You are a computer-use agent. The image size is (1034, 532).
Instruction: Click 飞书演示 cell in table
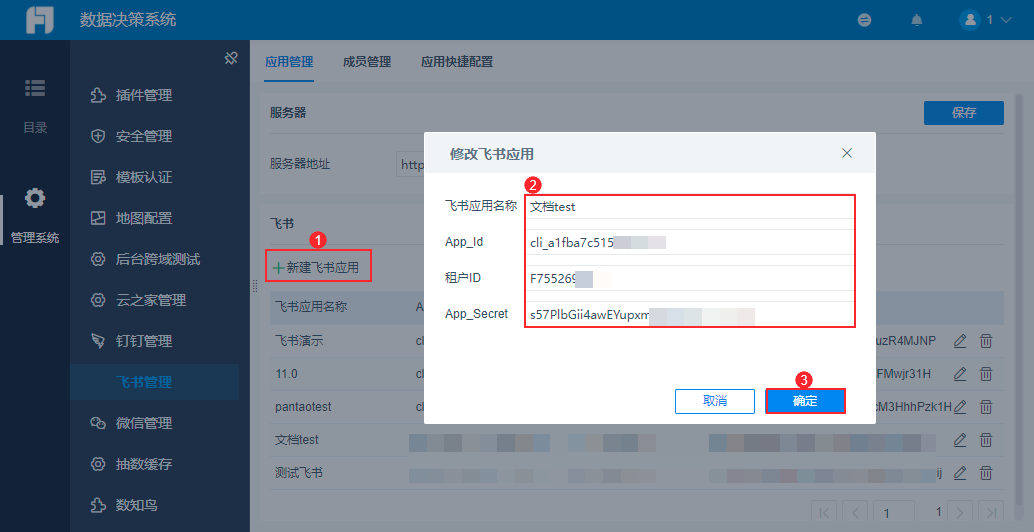click(299, 341)
